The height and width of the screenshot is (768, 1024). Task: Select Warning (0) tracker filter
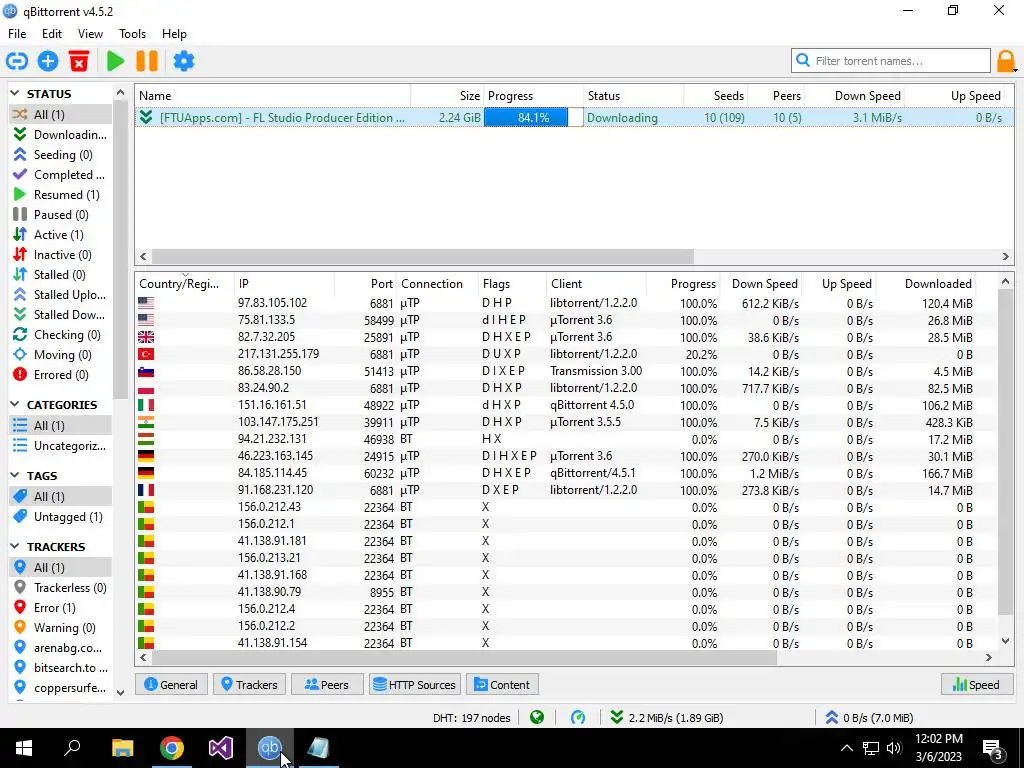tap(60, 628)
